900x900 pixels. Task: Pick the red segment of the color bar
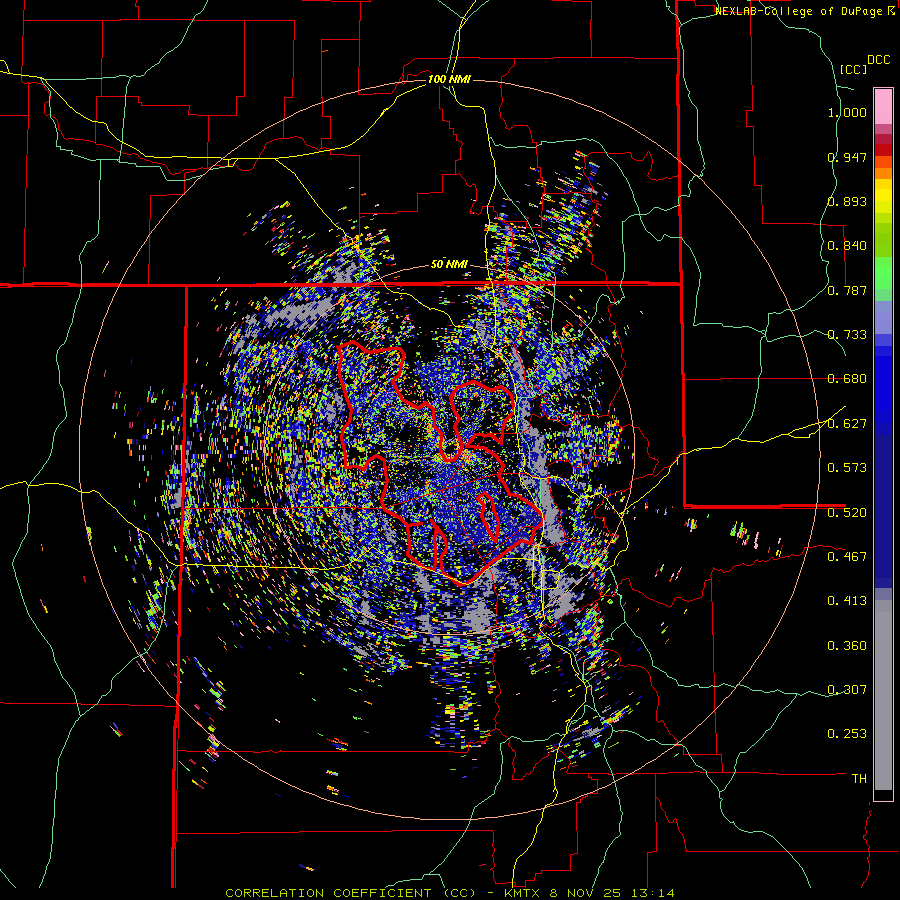pos(883,150)
